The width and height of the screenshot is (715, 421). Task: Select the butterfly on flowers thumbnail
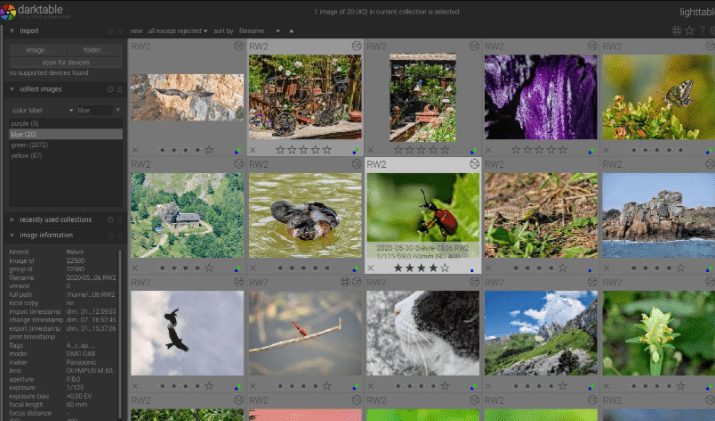658,97
